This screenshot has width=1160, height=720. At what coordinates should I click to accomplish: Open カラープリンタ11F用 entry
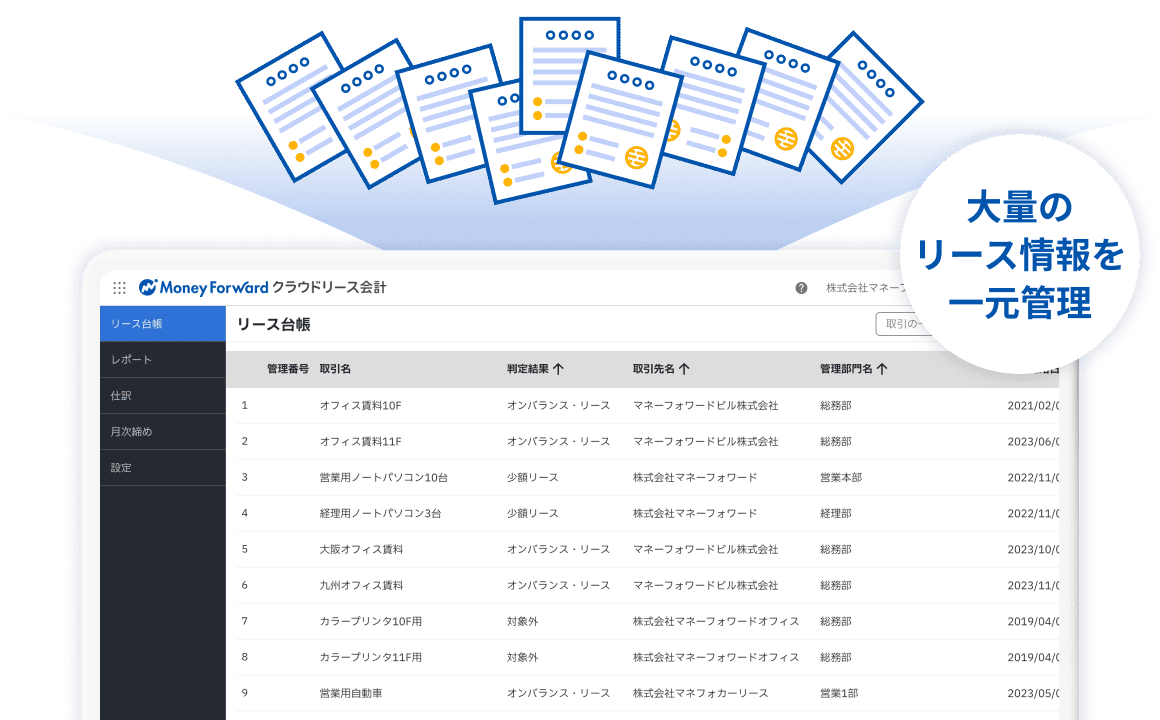point(371,657)
